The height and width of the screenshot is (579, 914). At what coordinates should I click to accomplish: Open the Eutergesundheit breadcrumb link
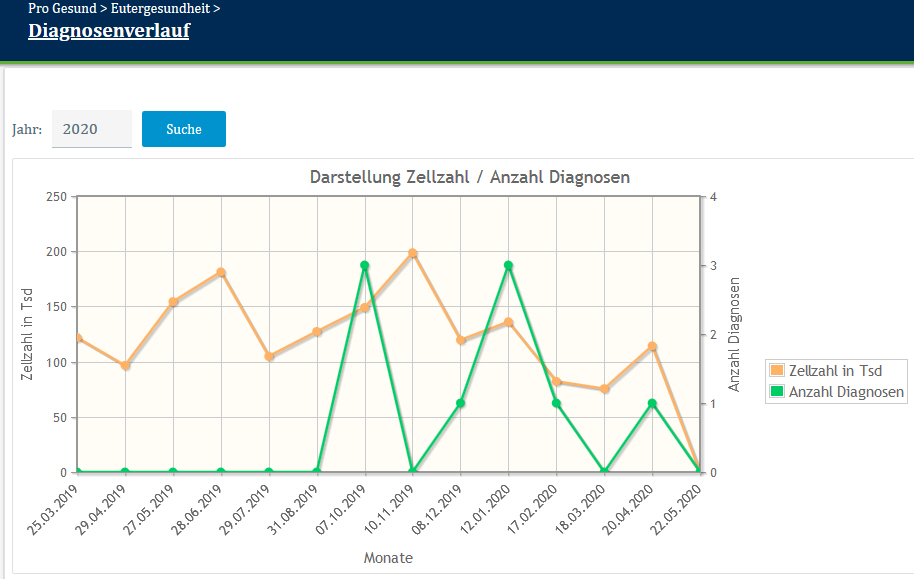(x=161, y=8)
